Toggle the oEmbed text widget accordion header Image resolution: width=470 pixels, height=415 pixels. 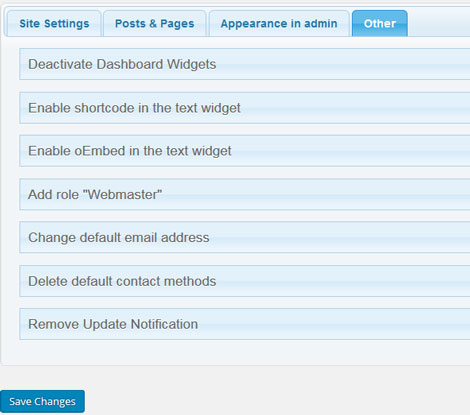click(x=245, y=151)
